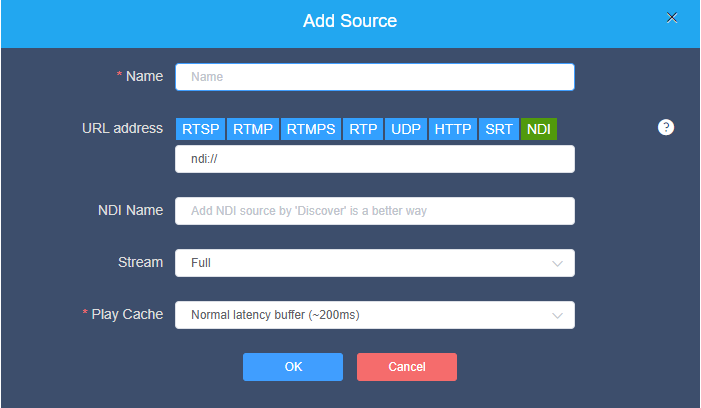Click the OK button
701x408 pixels.
(293, 367)
